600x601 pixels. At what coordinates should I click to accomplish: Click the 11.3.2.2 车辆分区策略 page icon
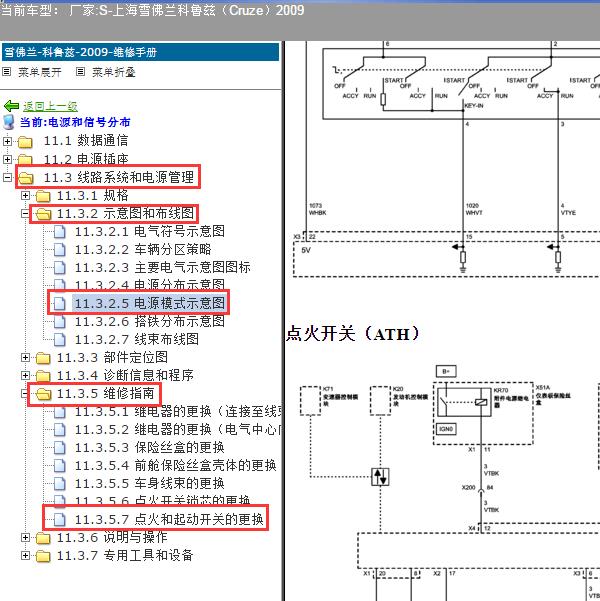[x=59, y=250]
